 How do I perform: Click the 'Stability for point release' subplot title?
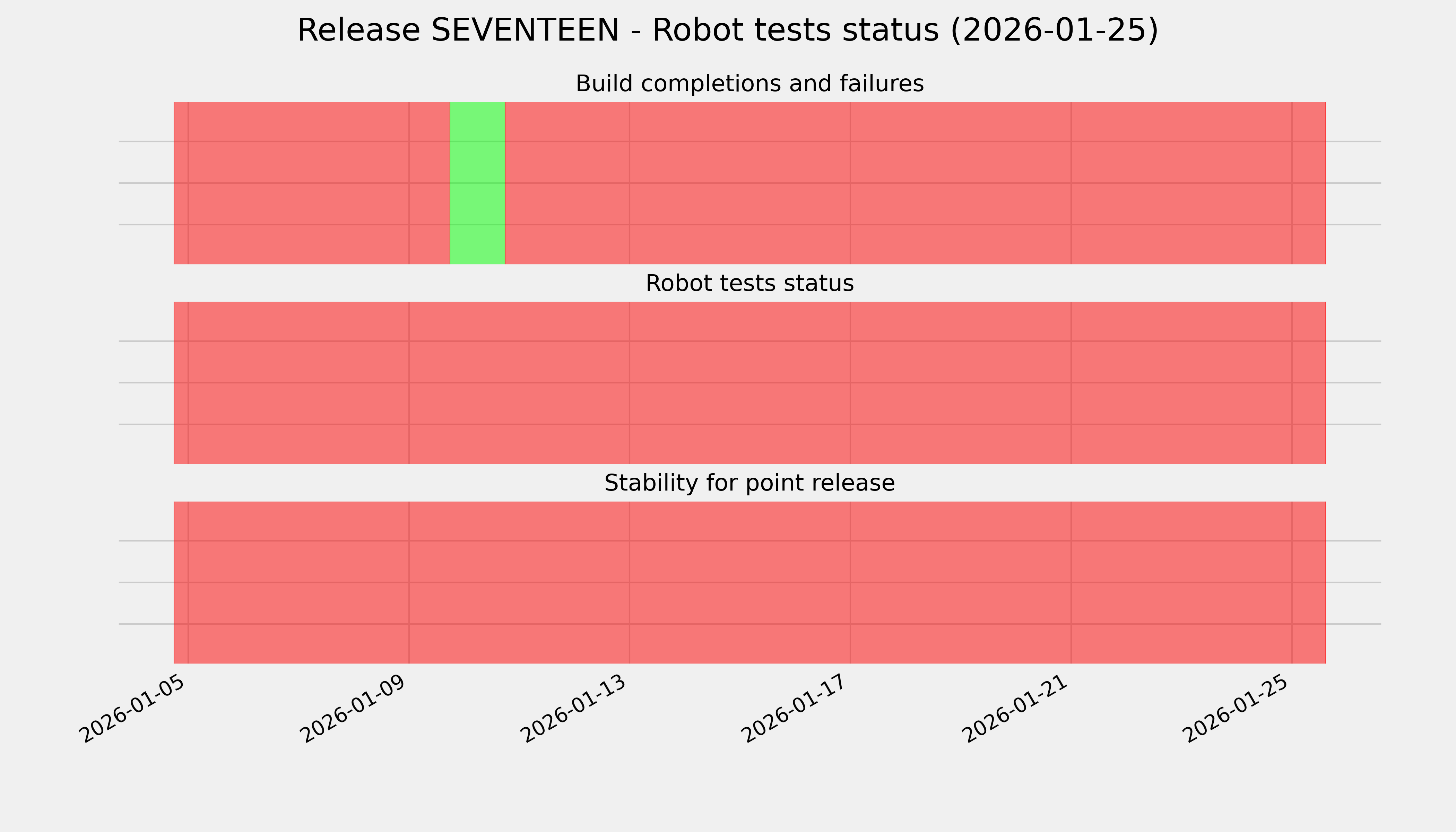click(x=749, y=484)
